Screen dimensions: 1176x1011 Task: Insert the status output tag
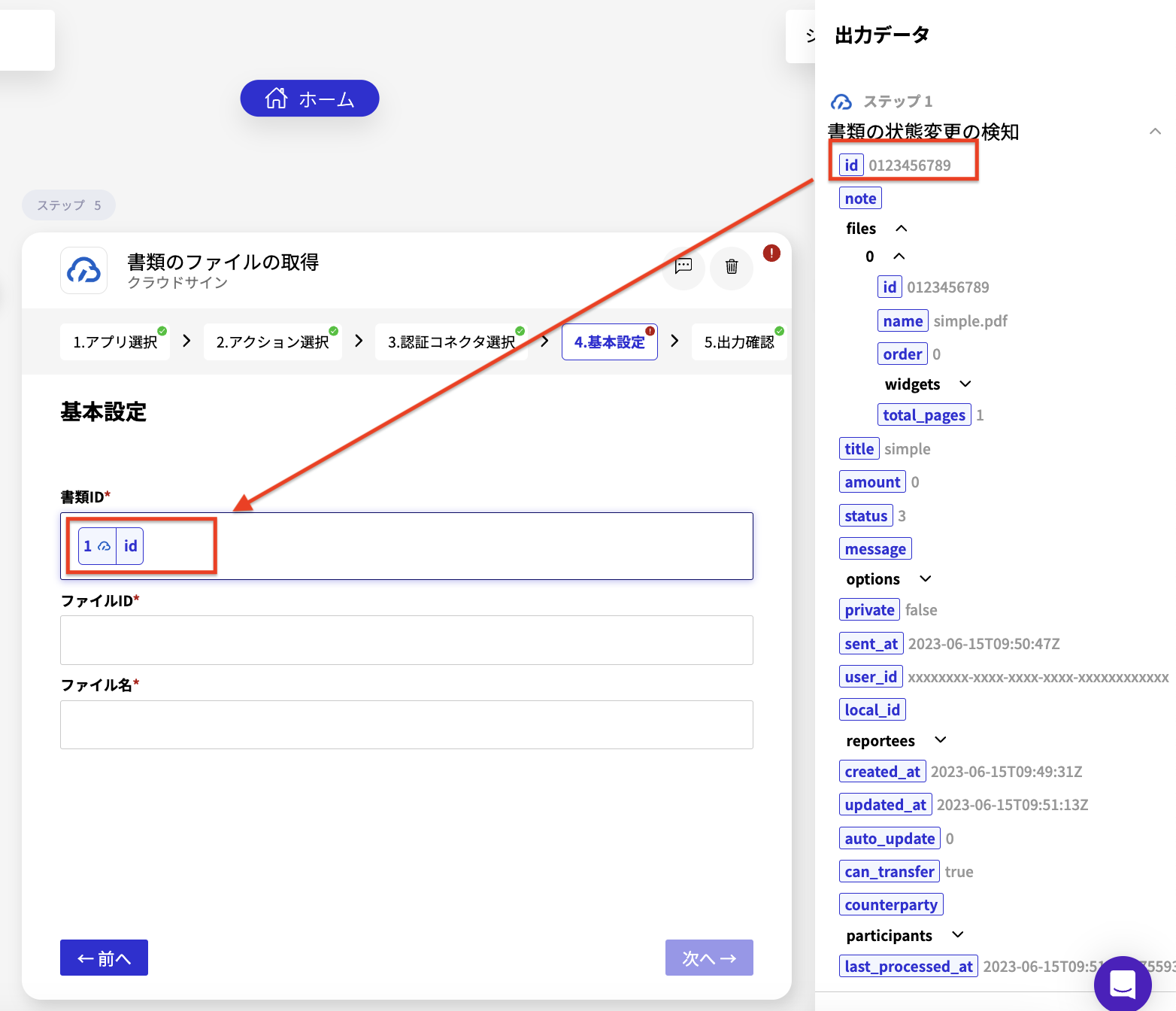[x=865, y=516]
